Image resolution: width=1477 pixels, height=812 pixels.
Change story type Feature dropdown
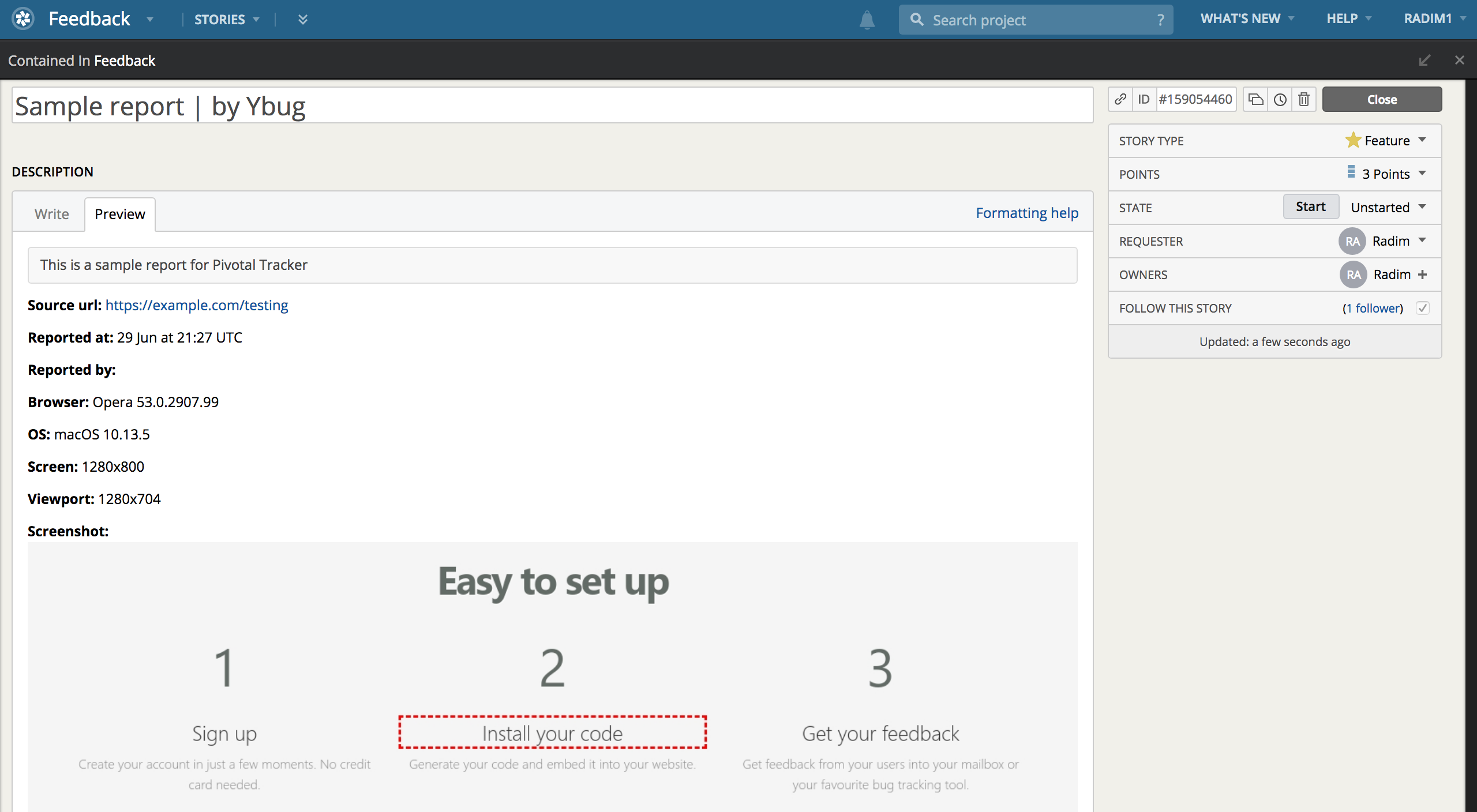(x=1387, y=141)
